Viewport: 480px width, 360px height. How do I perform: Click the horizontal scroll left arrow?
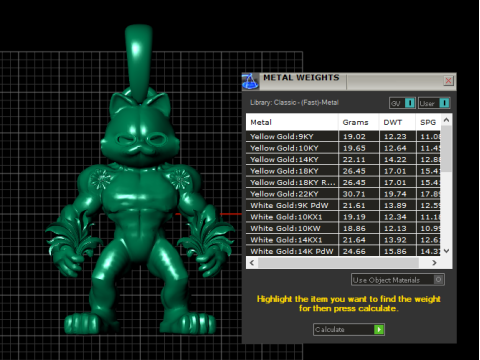tap(252, 263)
